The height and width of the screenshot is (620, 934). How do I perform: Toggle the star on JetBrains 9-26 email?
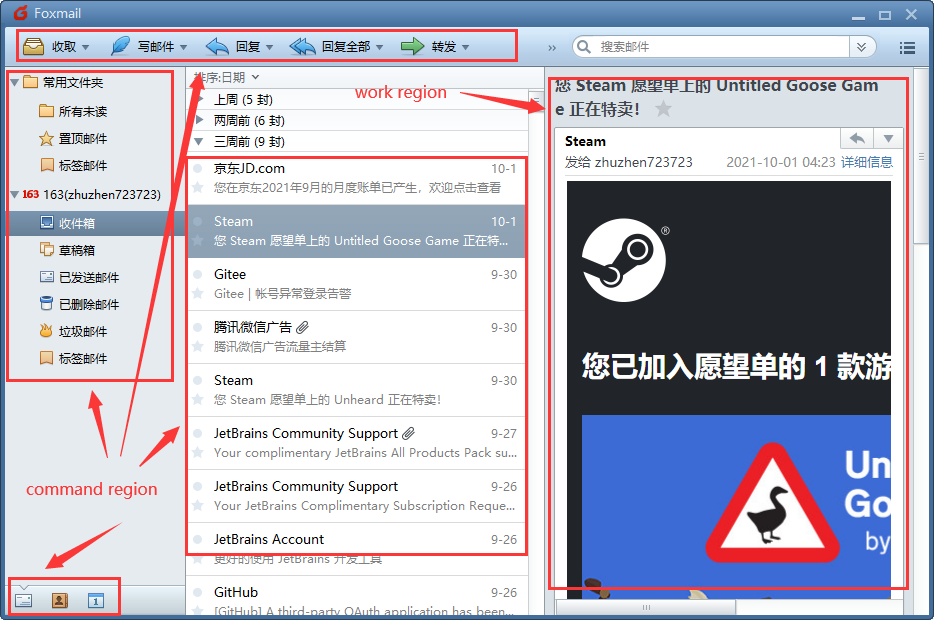coord(198,506)
